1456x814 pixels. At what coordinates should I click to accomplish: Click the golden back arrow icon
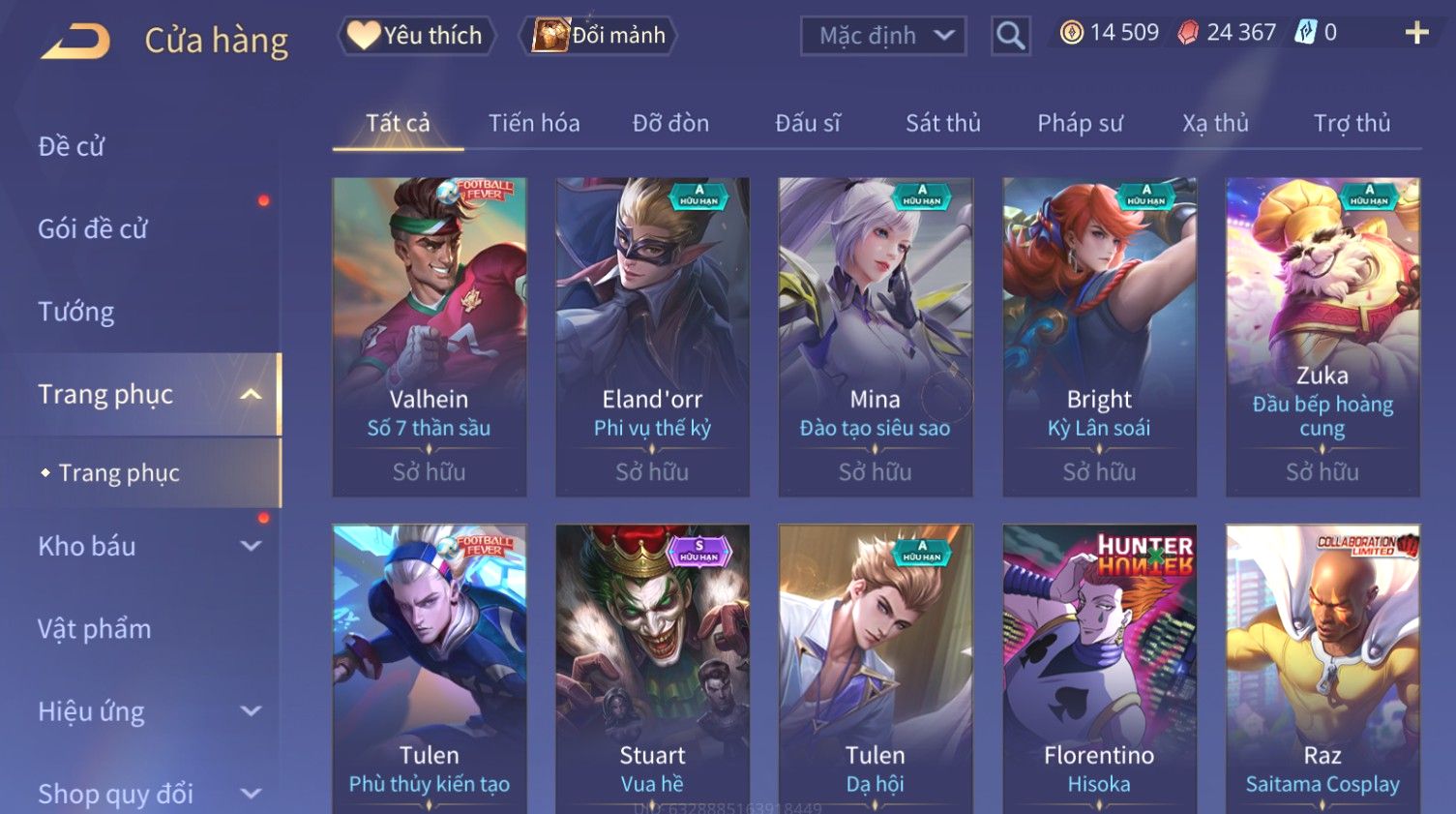(75, 42)
